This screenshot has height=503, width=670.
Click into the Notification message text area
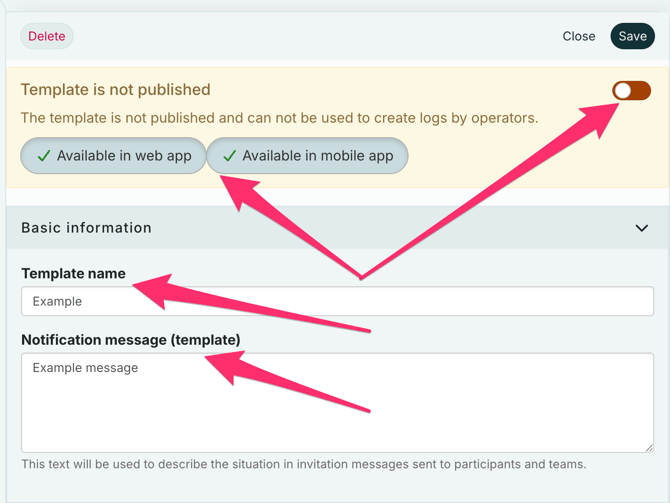(x=337, y=410)
